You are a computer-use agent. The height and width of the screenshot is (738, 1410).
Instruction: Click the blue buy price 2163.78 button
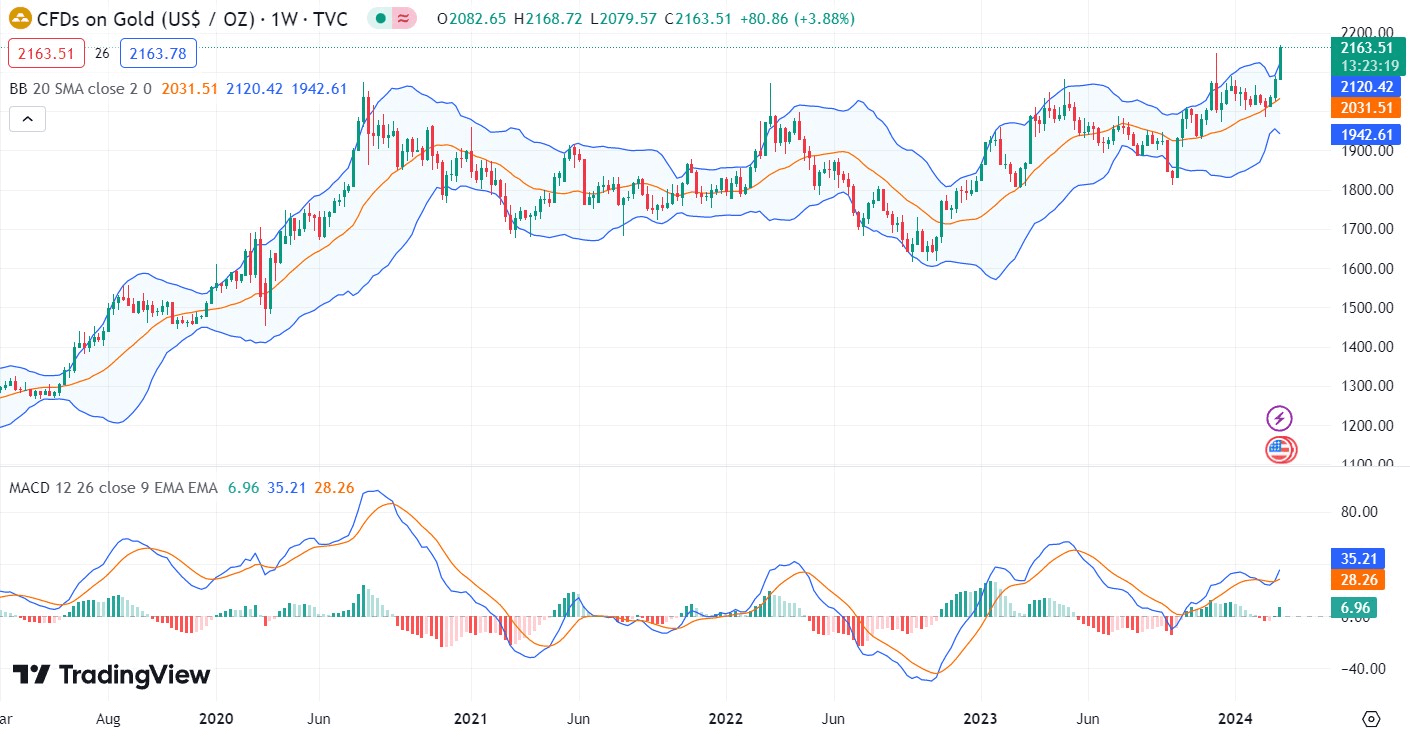(x=158, y=53)
